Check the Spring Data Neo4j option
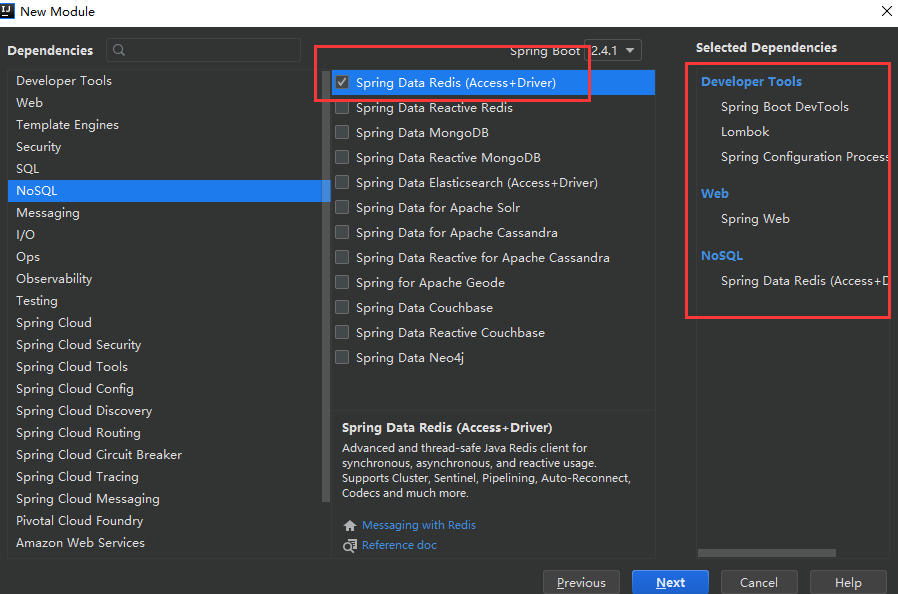 tap(342, 358)
